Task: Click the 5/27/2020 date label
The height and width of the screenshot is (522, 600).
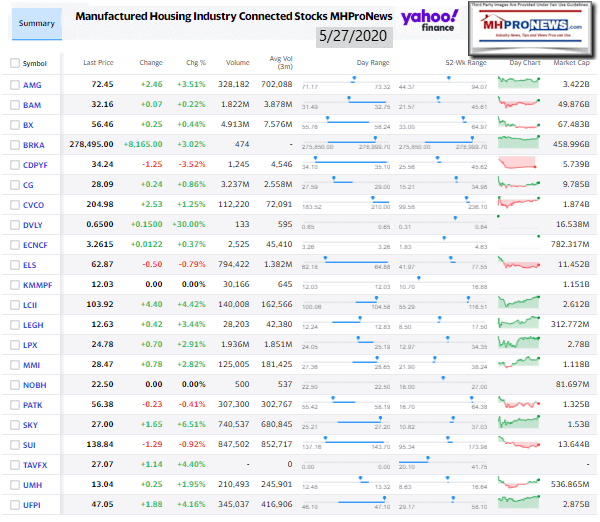Action: [341, 37]
